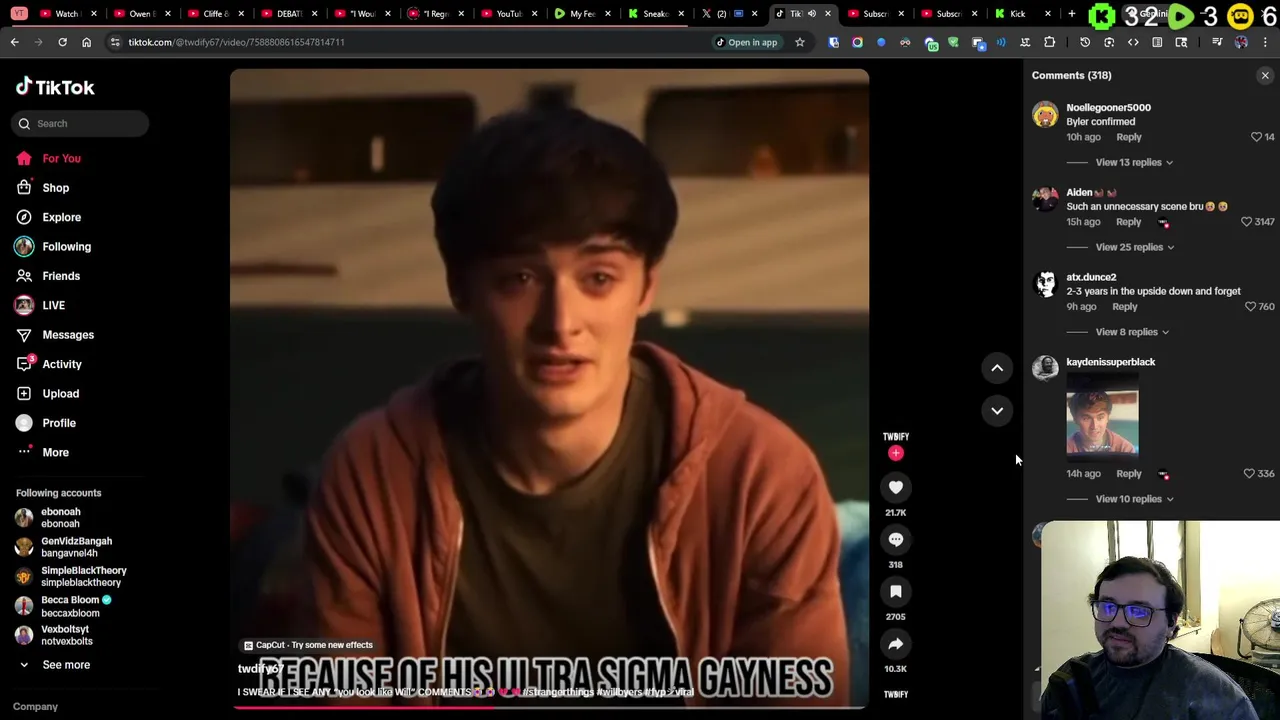
Task: Open Vexboltsyt following account
Action: (66, 635)
